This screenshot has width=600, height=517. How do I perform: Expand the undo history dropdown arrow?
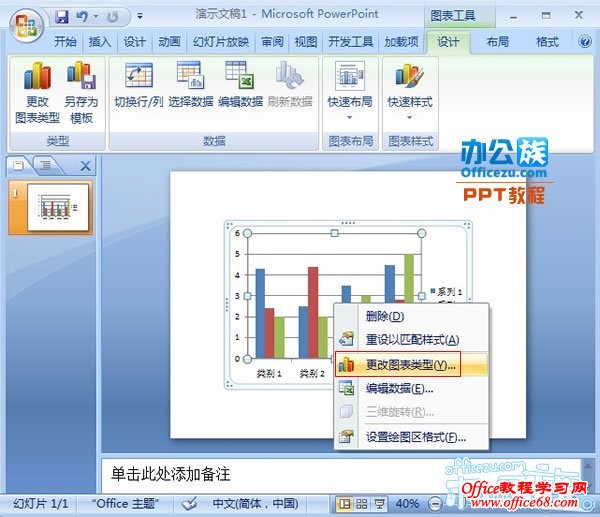96,16
